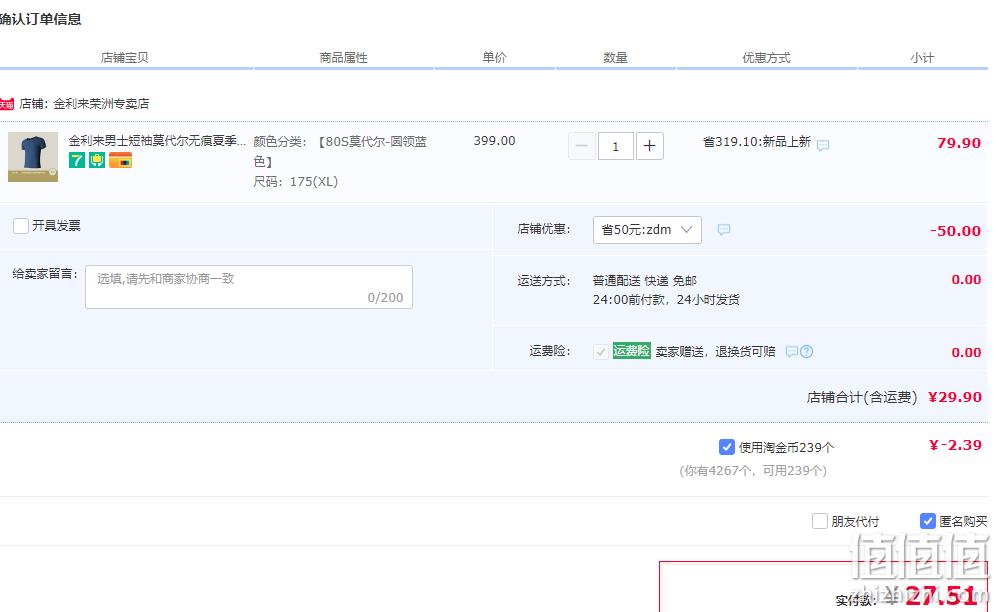
Task: Click the green shield guarantee badge
Action: 97,160
